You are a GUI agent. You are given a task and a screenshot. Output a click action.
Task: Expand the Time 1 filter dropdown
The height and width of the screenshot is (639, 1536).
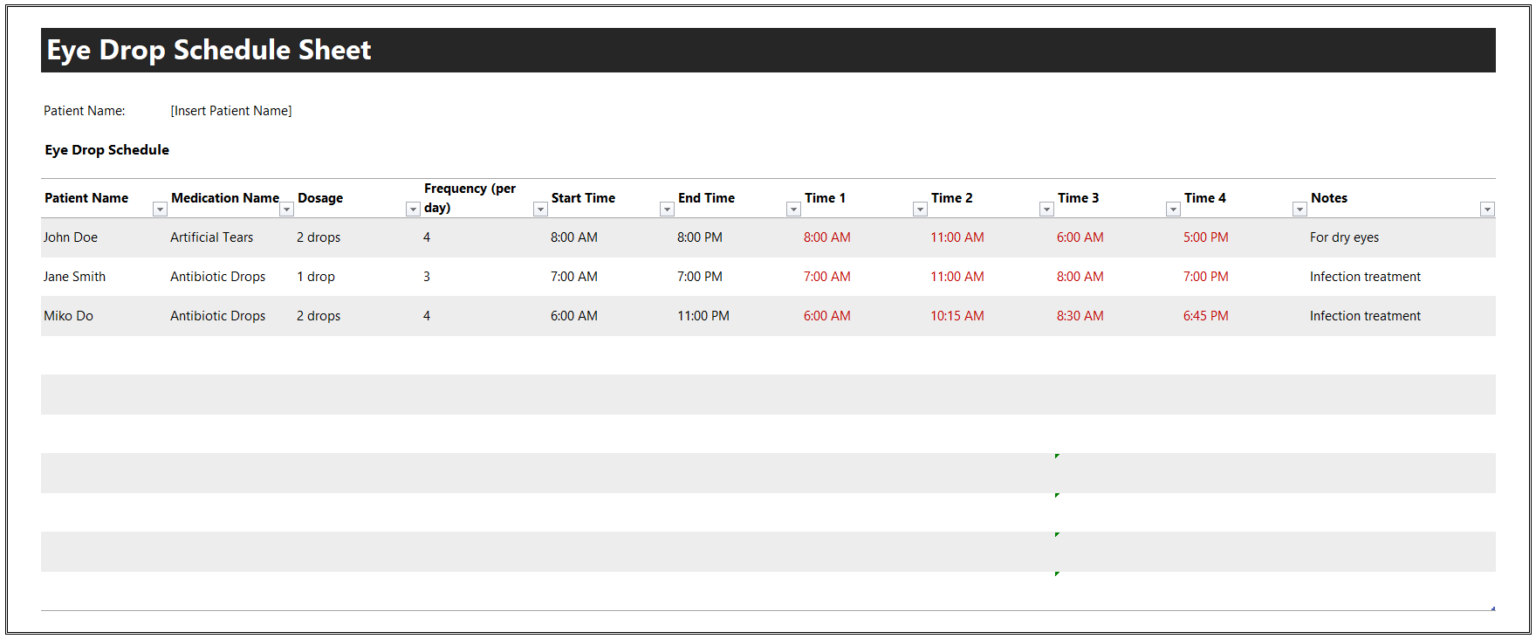[920, 209]
